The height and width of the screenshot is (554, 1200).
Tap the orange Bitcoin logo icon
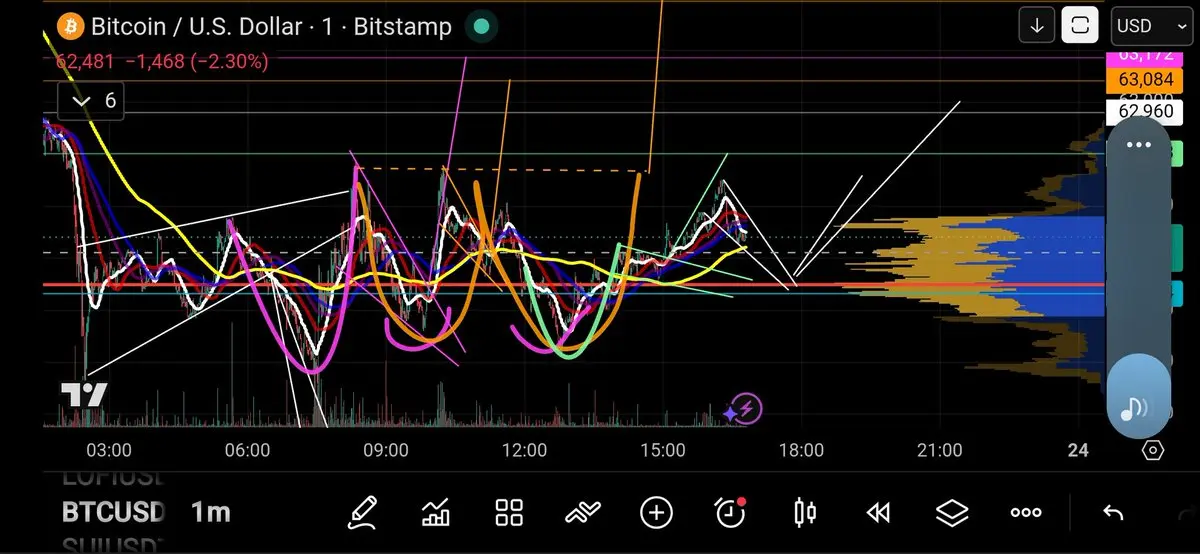pyautogui.click(x=70, y=26)
